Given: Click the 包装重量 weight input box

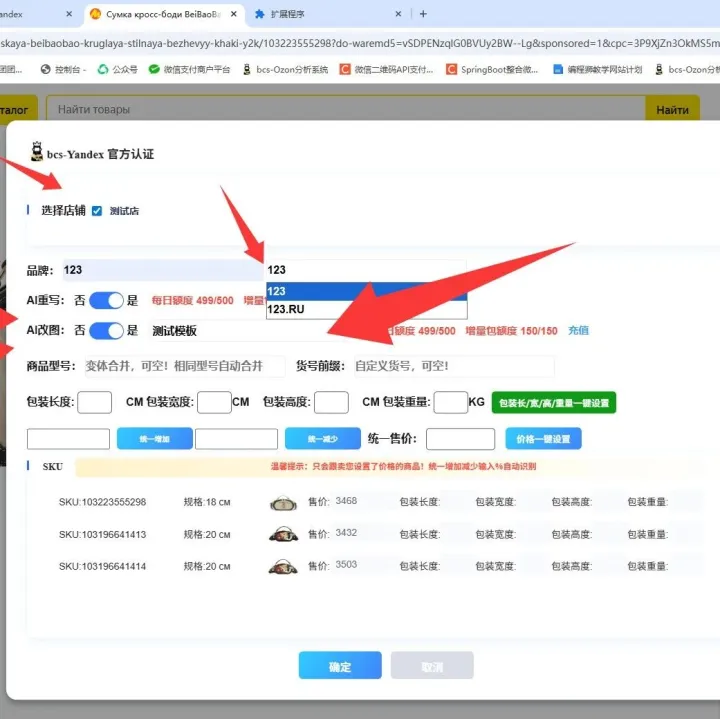Looking at the screenshot, I should 450,402.
